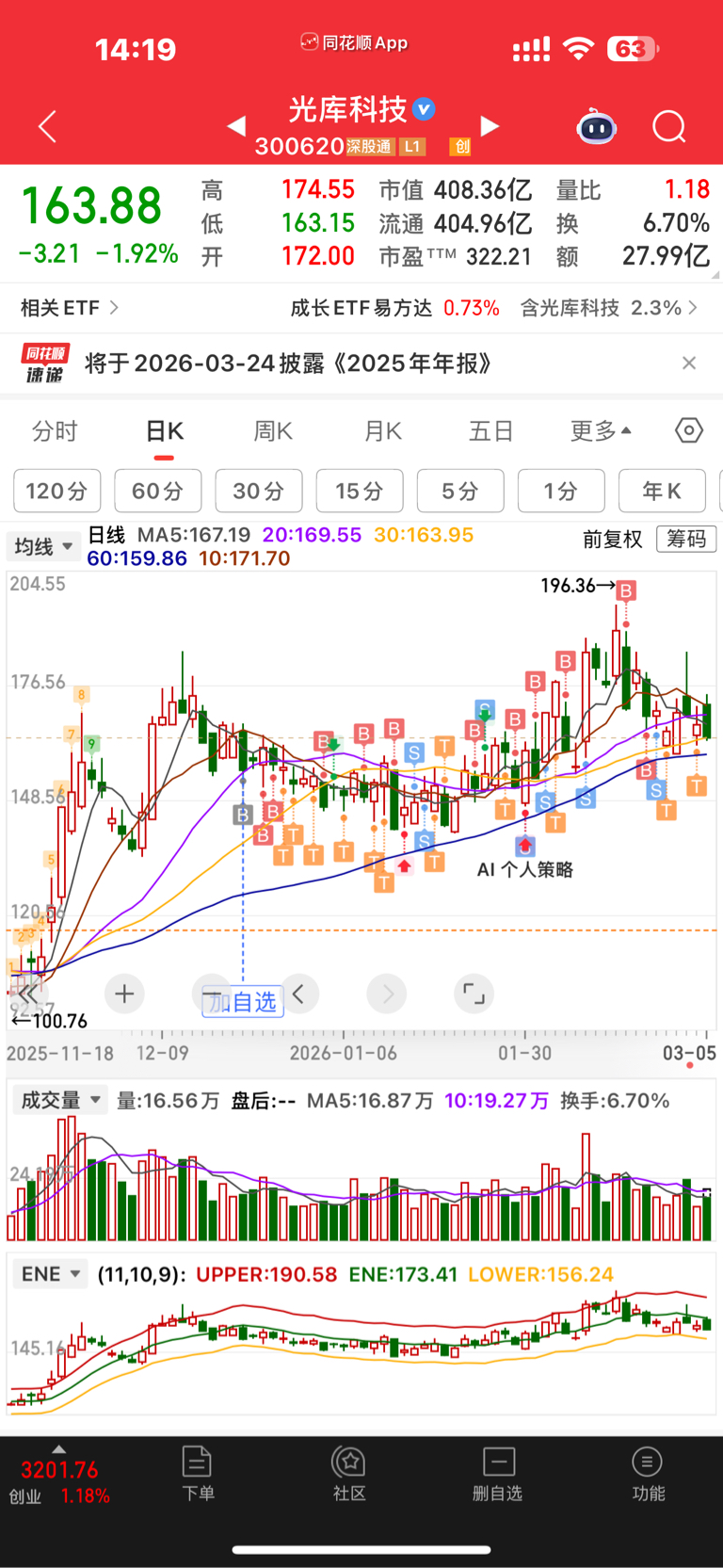Tap the 市盈TTM 322.21 value

coord(456,256)
